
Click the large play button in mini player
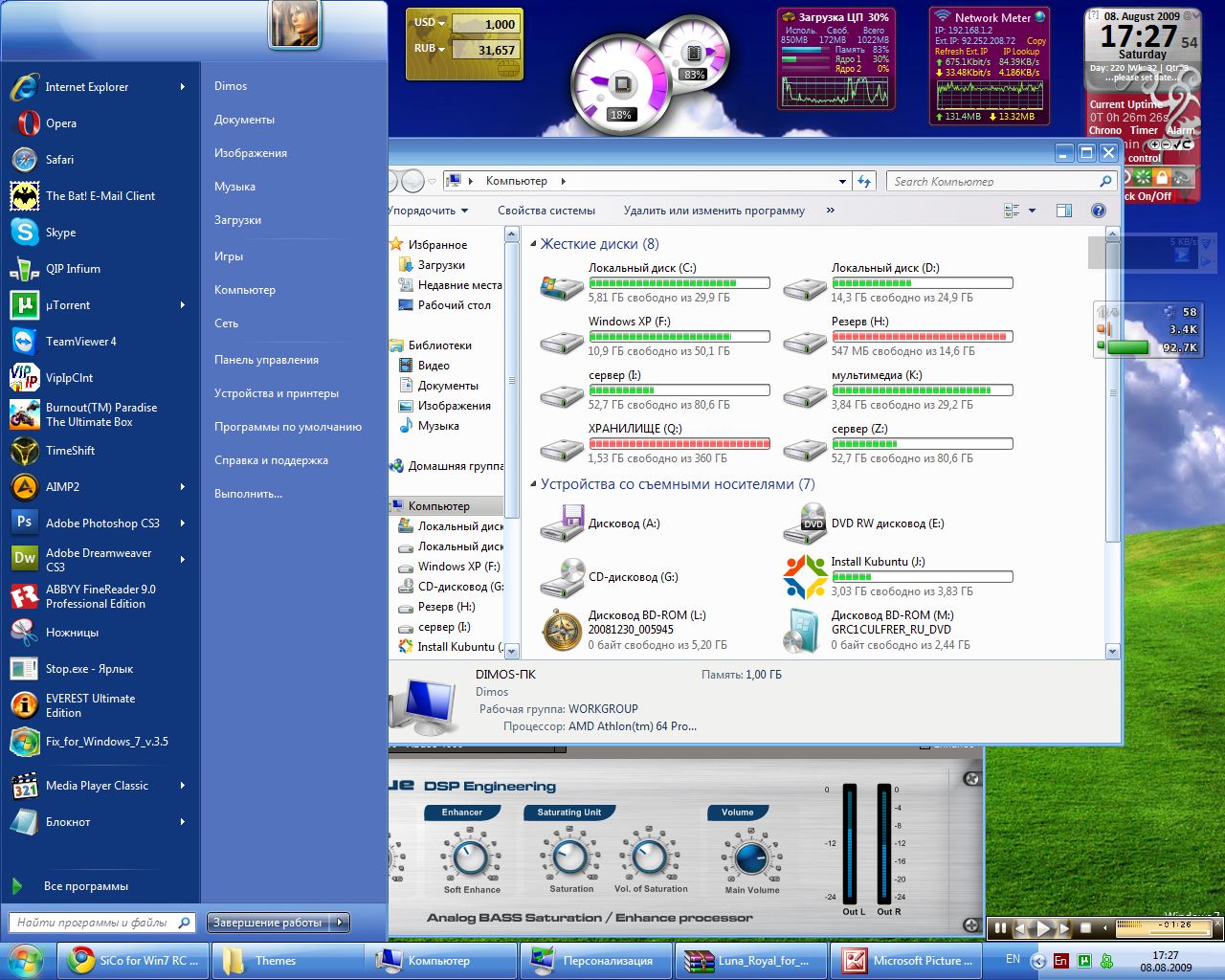tap(1044, 927)
